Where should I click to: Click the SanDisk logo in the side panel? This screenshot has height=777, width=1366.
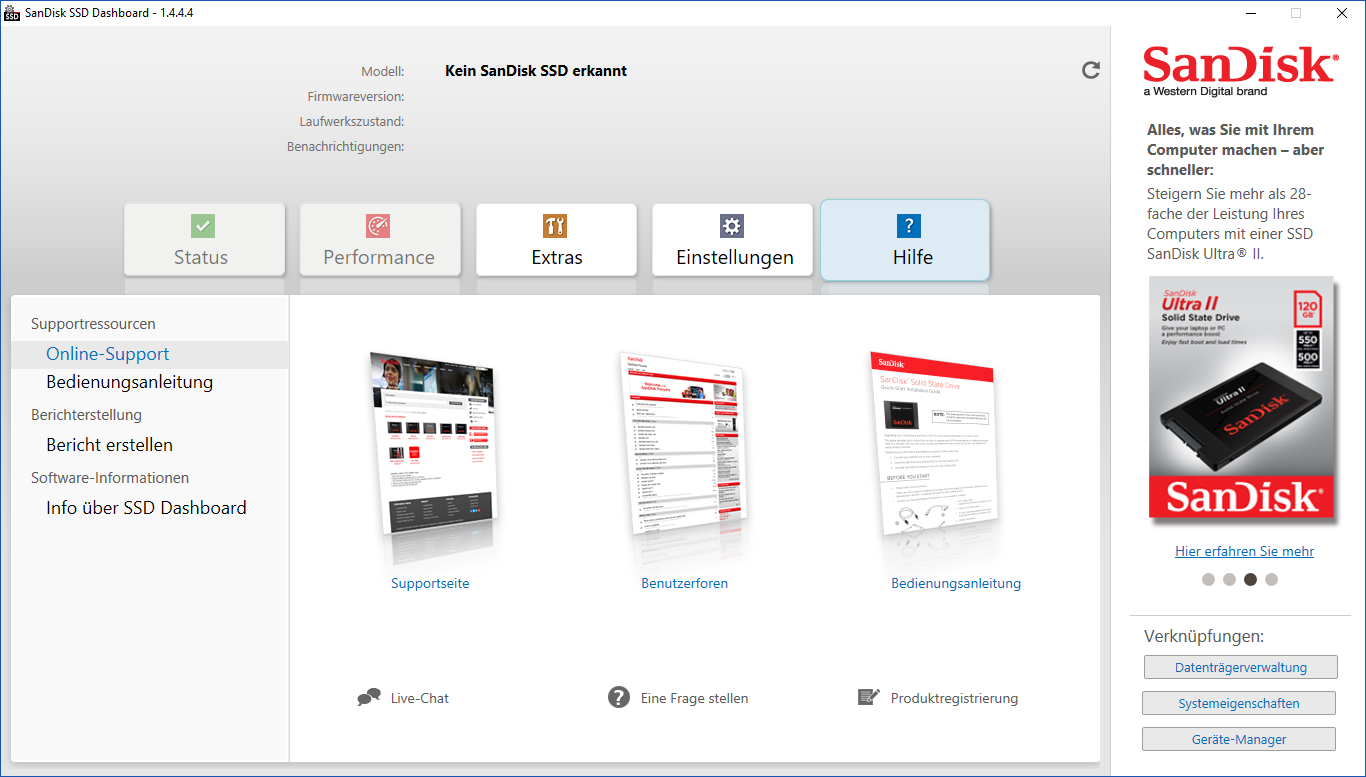[x=1240, y=70]
